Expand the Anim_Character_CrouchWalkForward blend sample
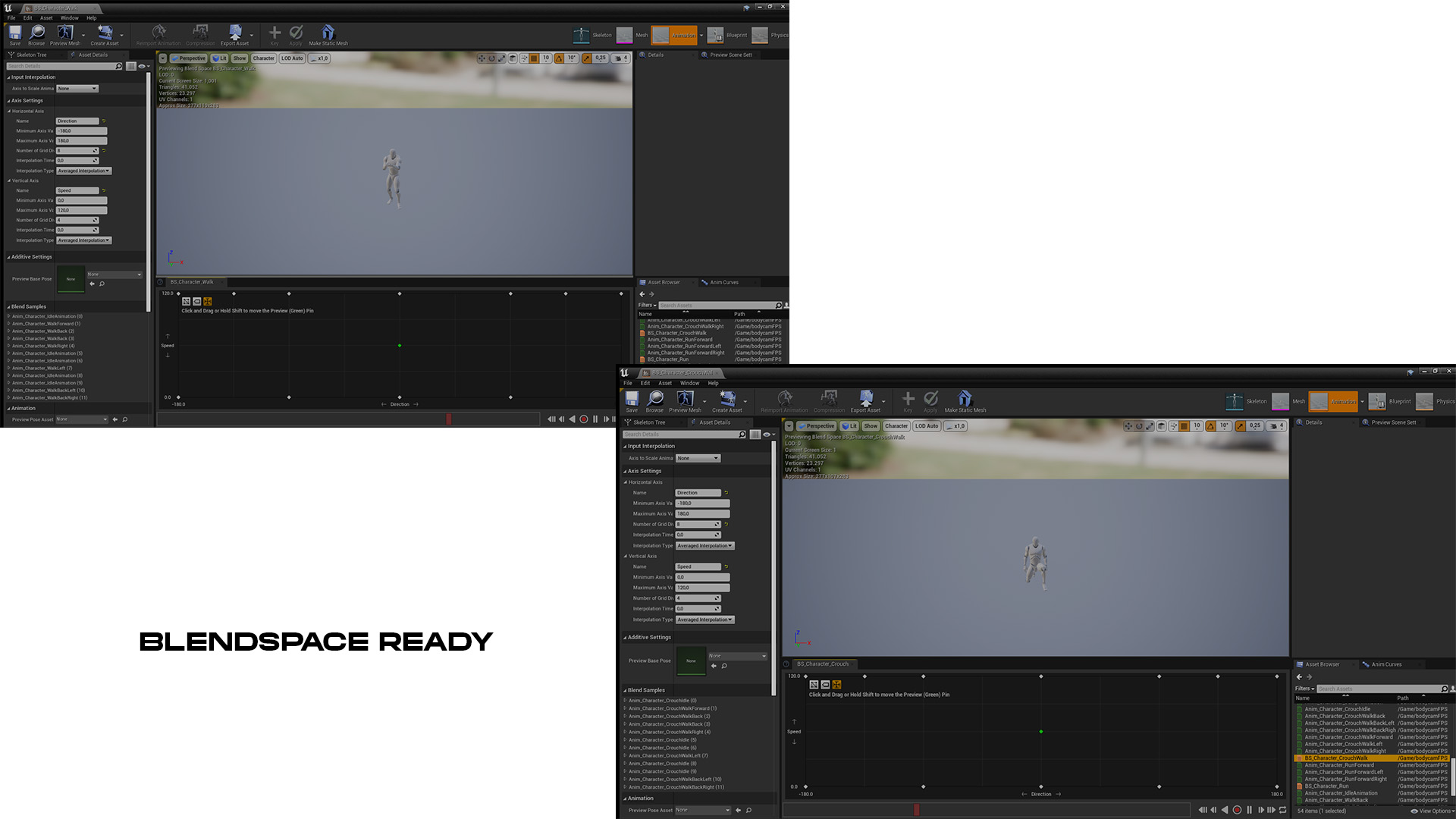Screen dimensions: 1456x819 [624, 708]
